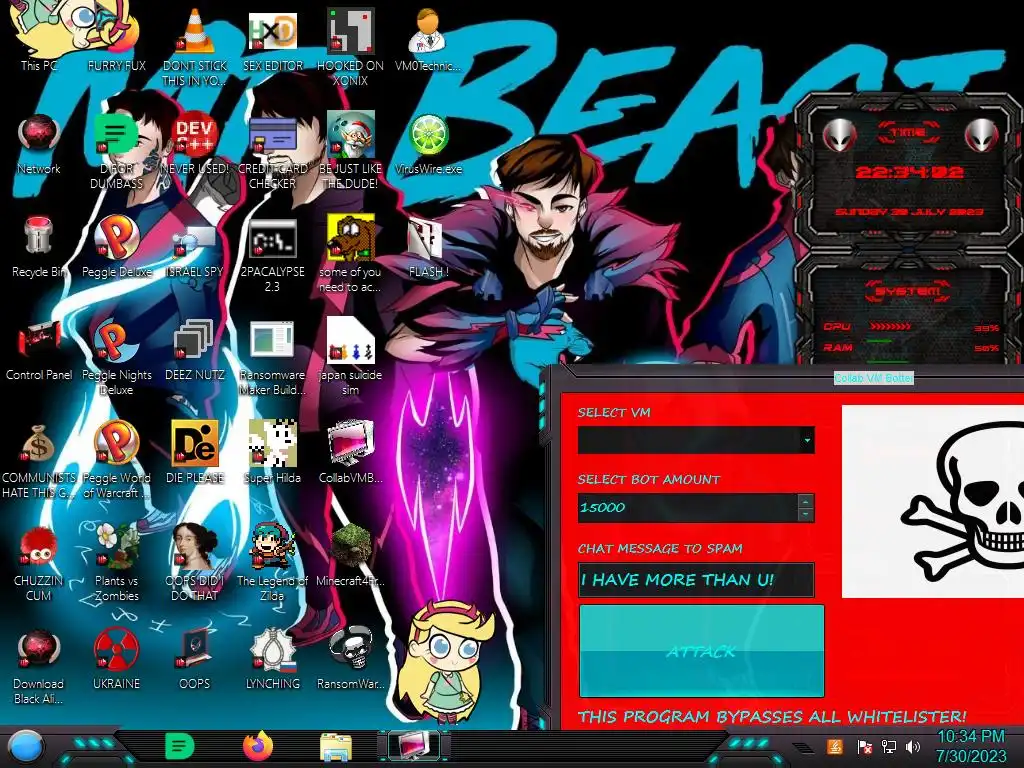
Task: Click the orange Java tray icon
Action: point(835,746)
